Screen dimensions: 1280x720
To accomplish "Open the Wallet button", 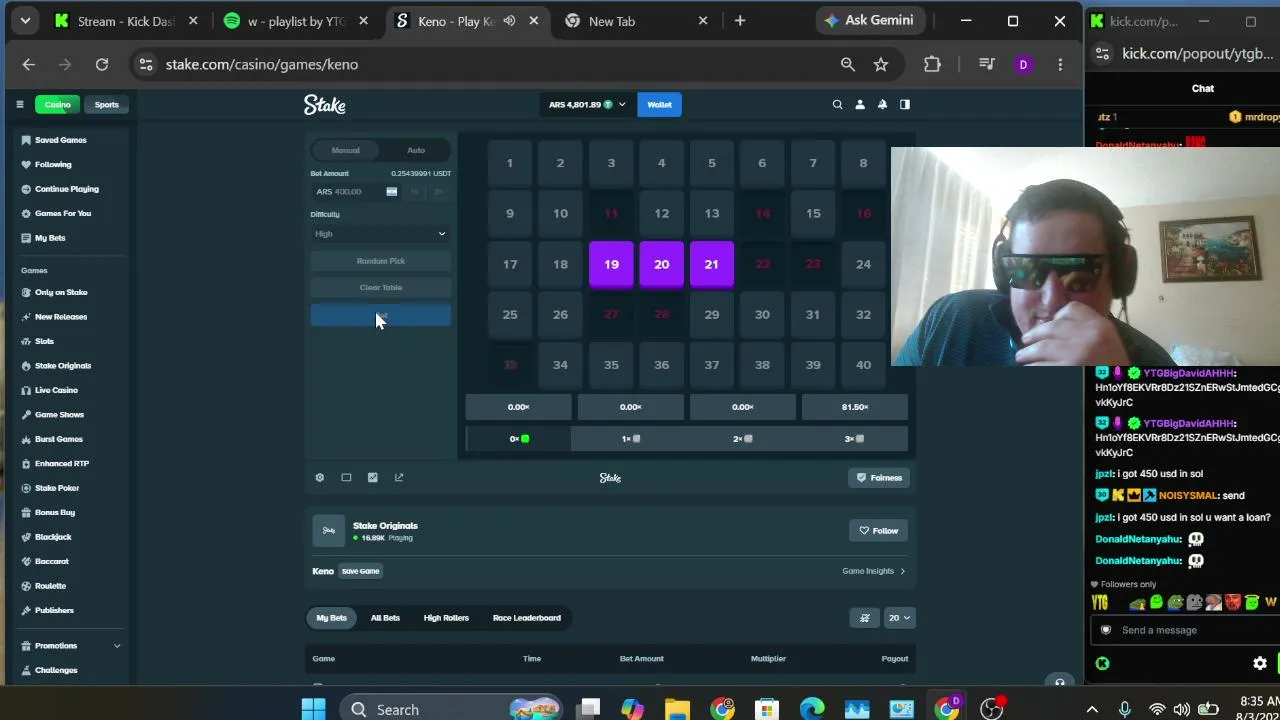I will 659,104.
